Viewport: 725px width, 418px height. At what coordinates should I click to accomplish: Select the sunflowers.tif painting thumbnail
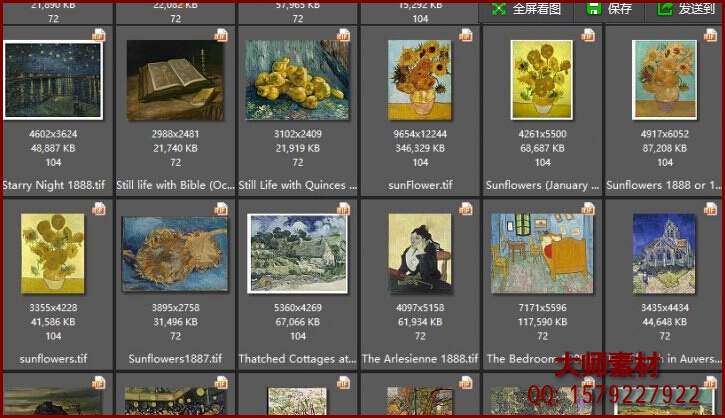[x=53, y=253]
